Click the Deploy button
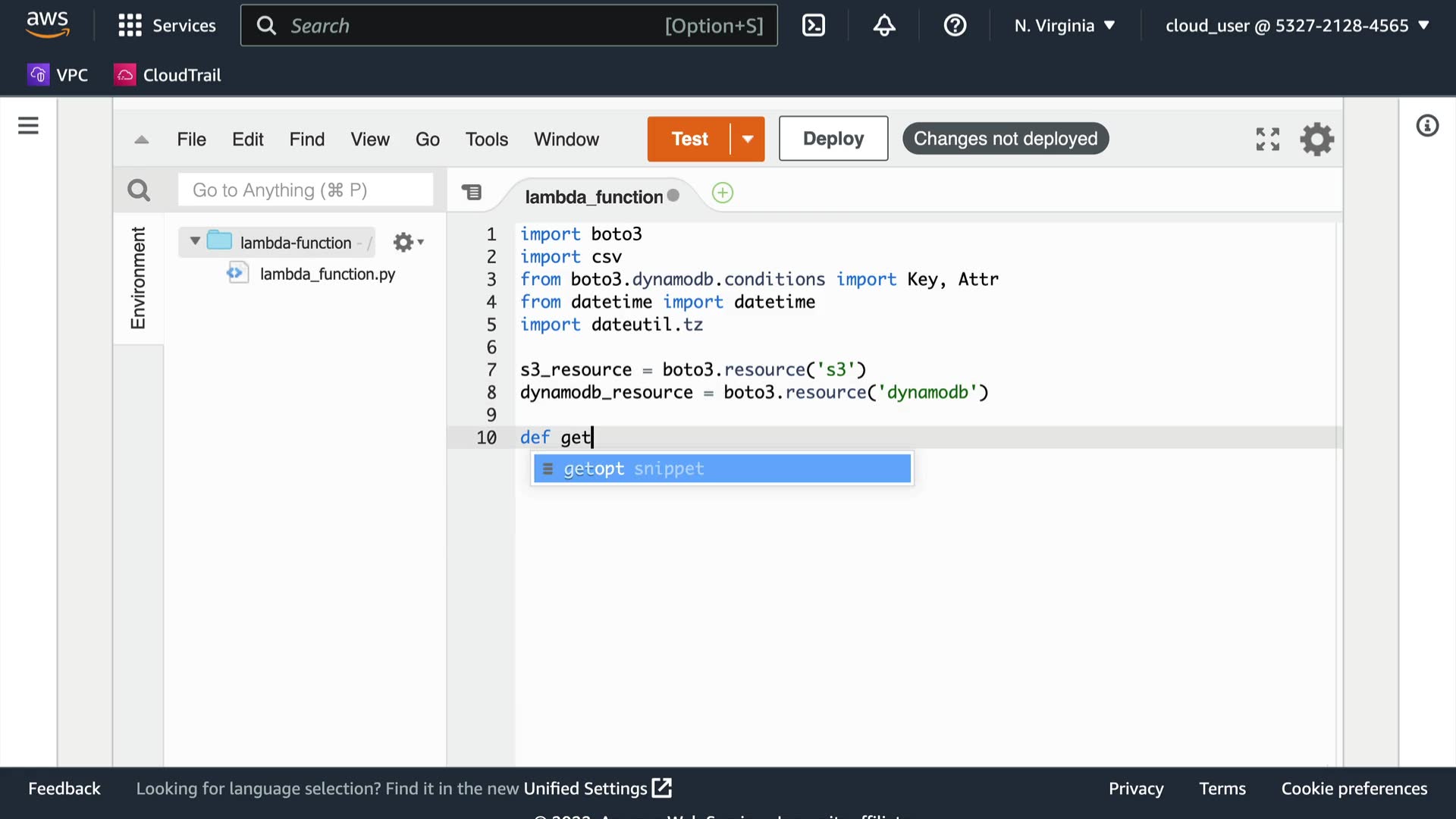This screenshot has width=1456, height=819. 833,139
